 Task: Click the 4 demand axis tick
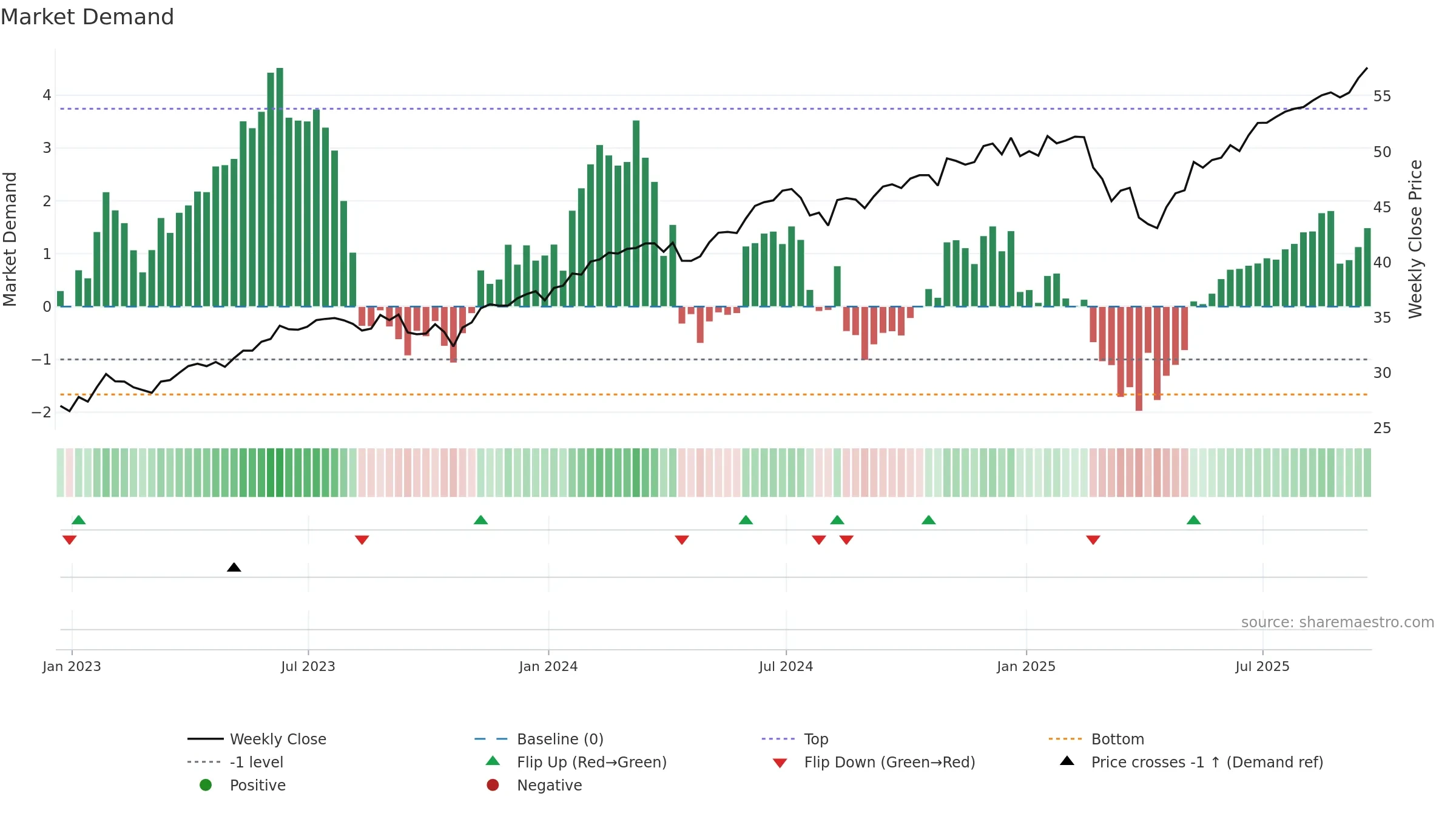coord(47,95)
